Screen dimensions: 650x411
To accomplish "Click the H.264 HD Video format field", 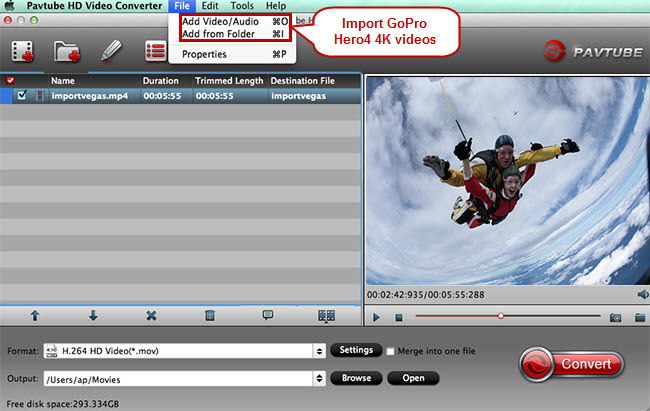I will [x=184, y=351].
